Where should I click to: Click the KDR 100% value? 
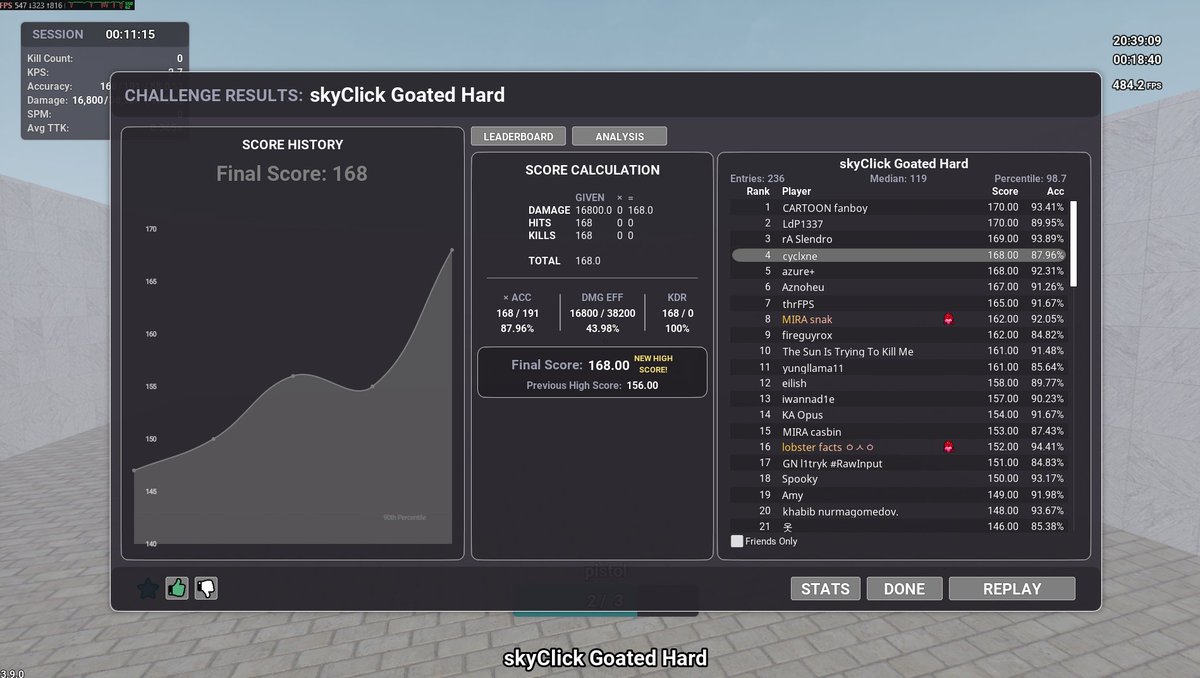point(677,328)
